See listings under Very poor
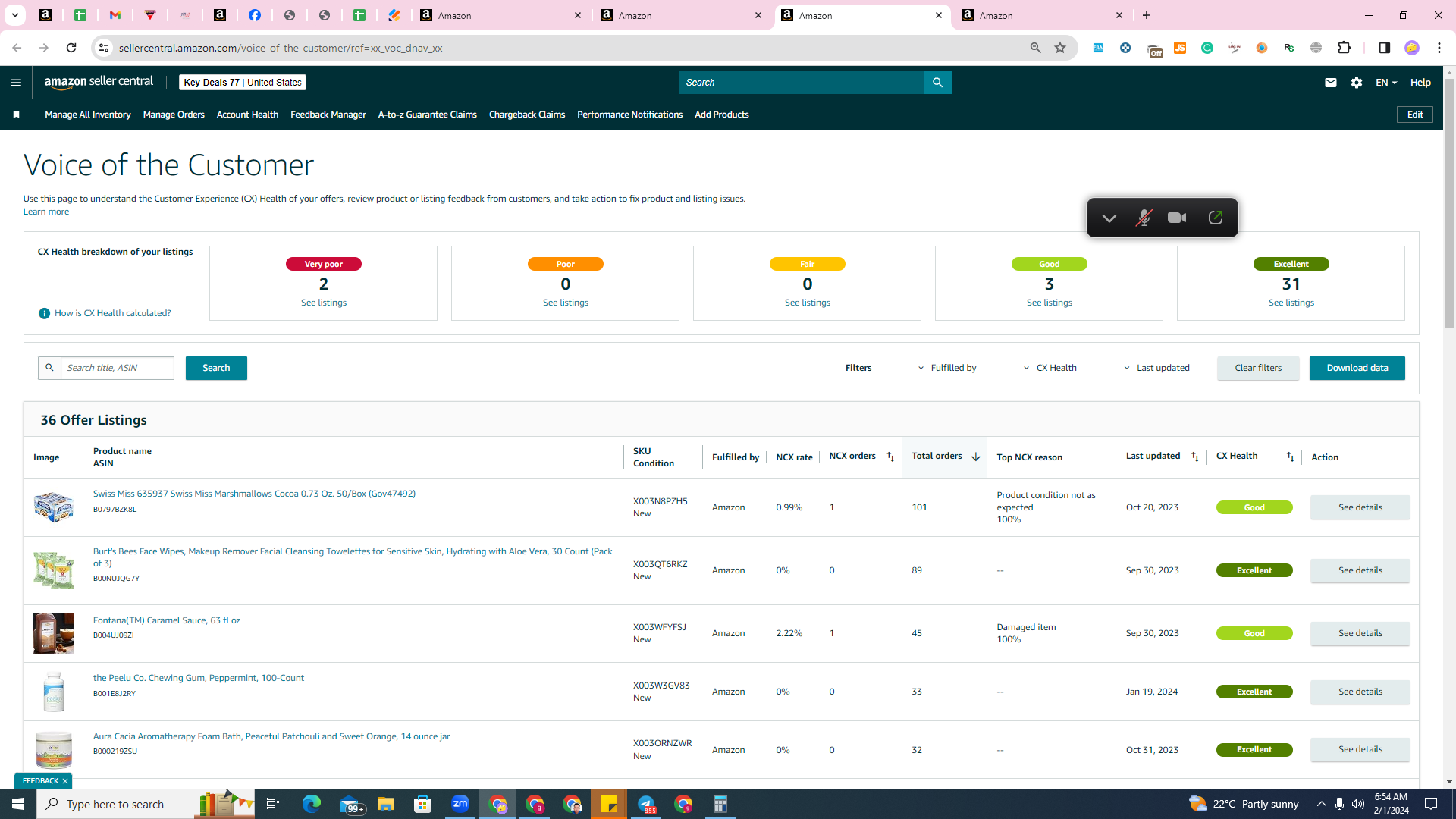This screenshot has height=819, width=1456. coord(324,303)
